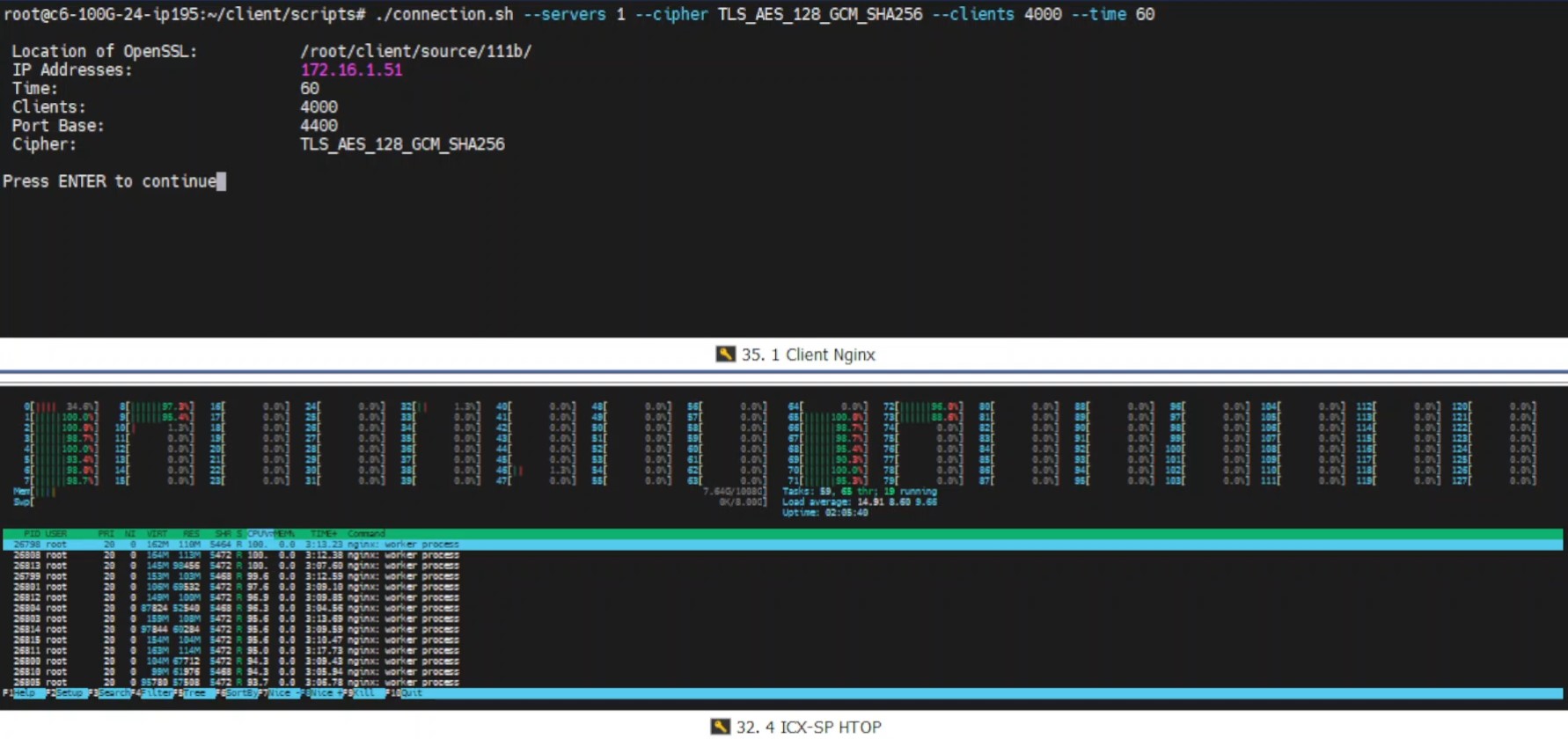Image resolution: width=1568 pixels, height=739 pixels.
Task: Click the Mem usage meter bar
Action: [x=40, y=492]
